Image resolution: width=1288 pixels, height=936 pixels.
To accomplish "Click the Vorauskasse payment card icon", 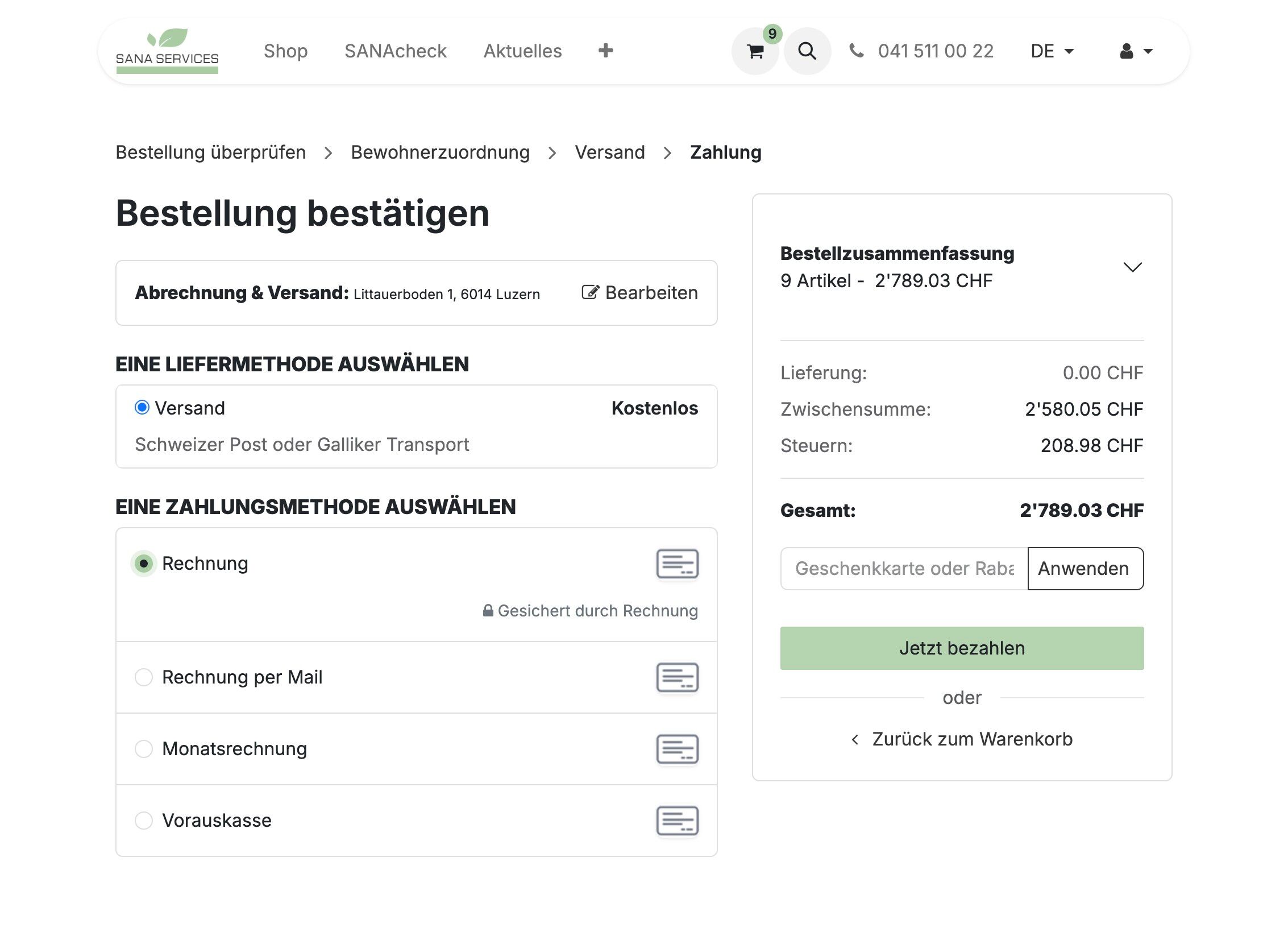I will click(677, 821).
